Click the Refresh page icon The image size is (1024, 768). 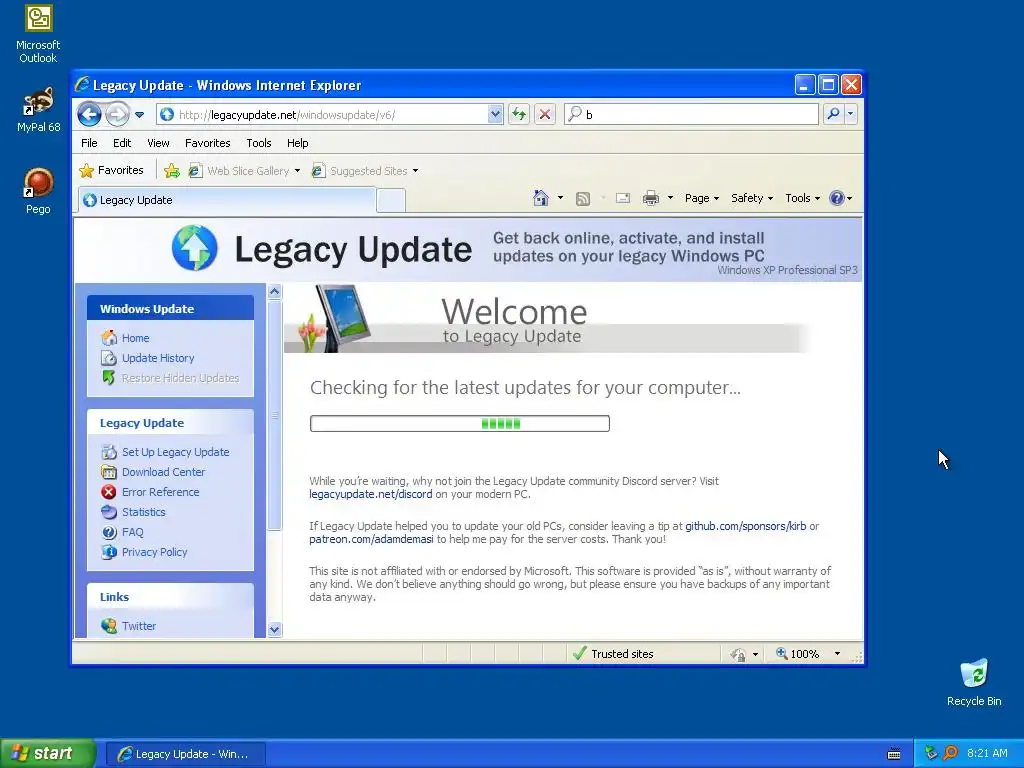(519, 114)
